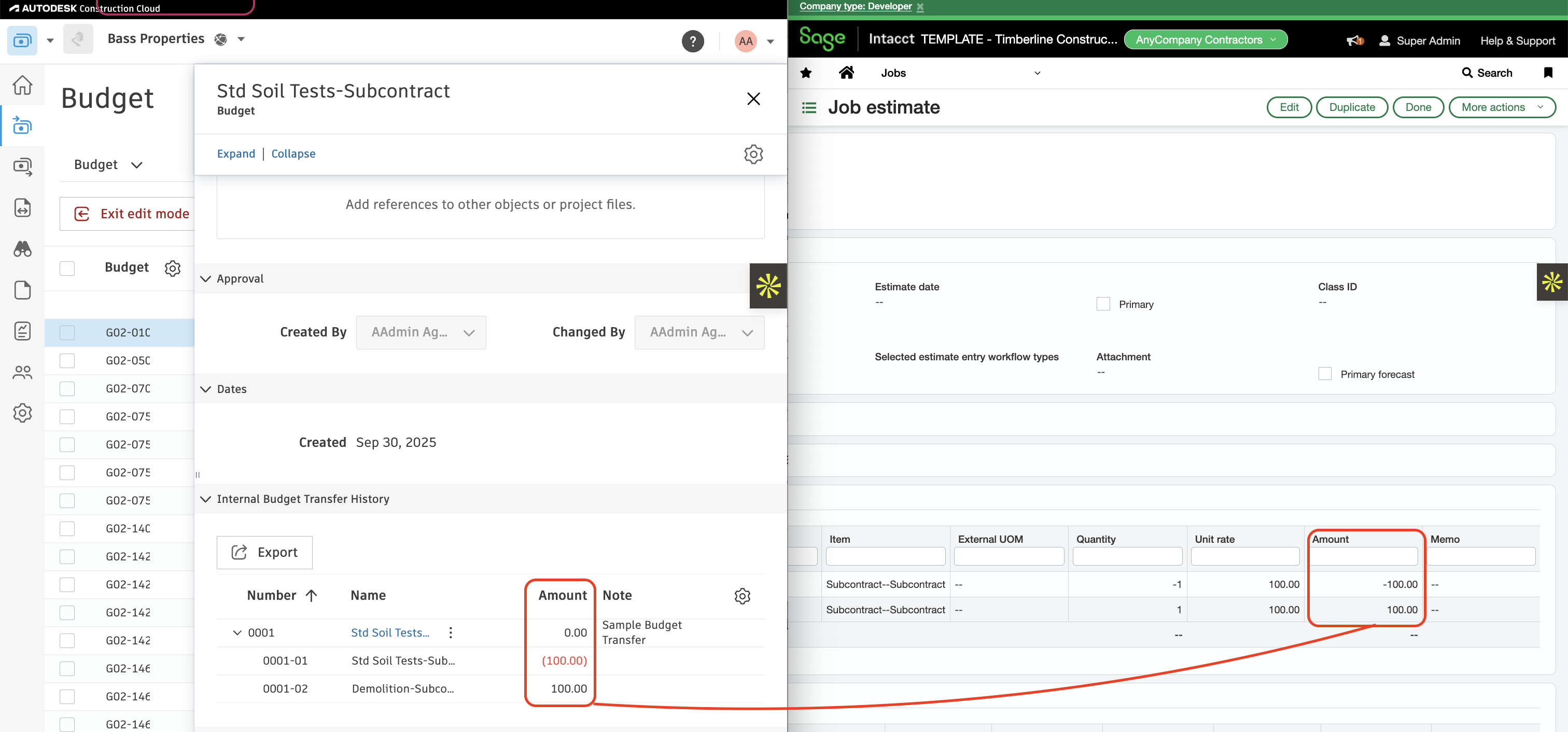This screenshot has height=732, width=1568.
Task: Duplicate the job estimate
Action: coord(1352,107)
